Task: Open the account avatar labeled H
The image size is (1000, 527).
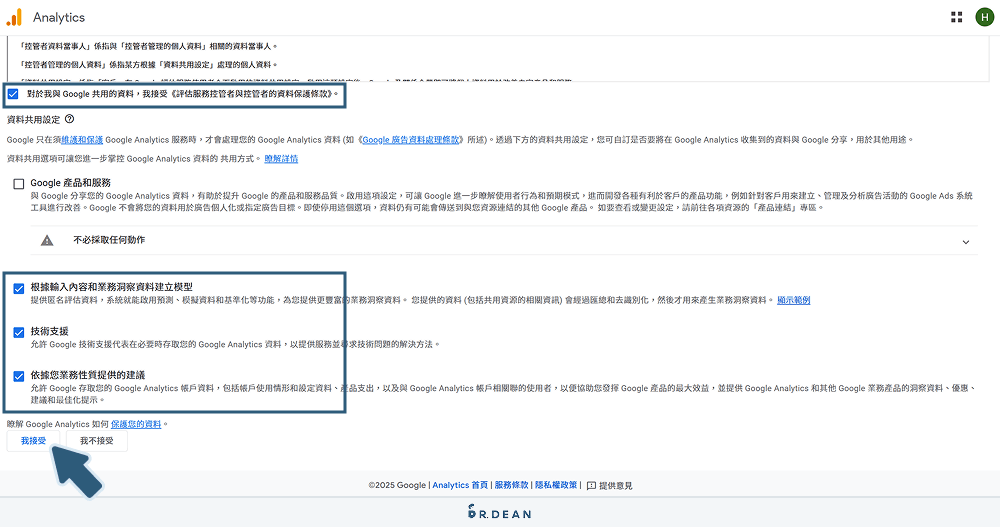Action: pos(984,17)
